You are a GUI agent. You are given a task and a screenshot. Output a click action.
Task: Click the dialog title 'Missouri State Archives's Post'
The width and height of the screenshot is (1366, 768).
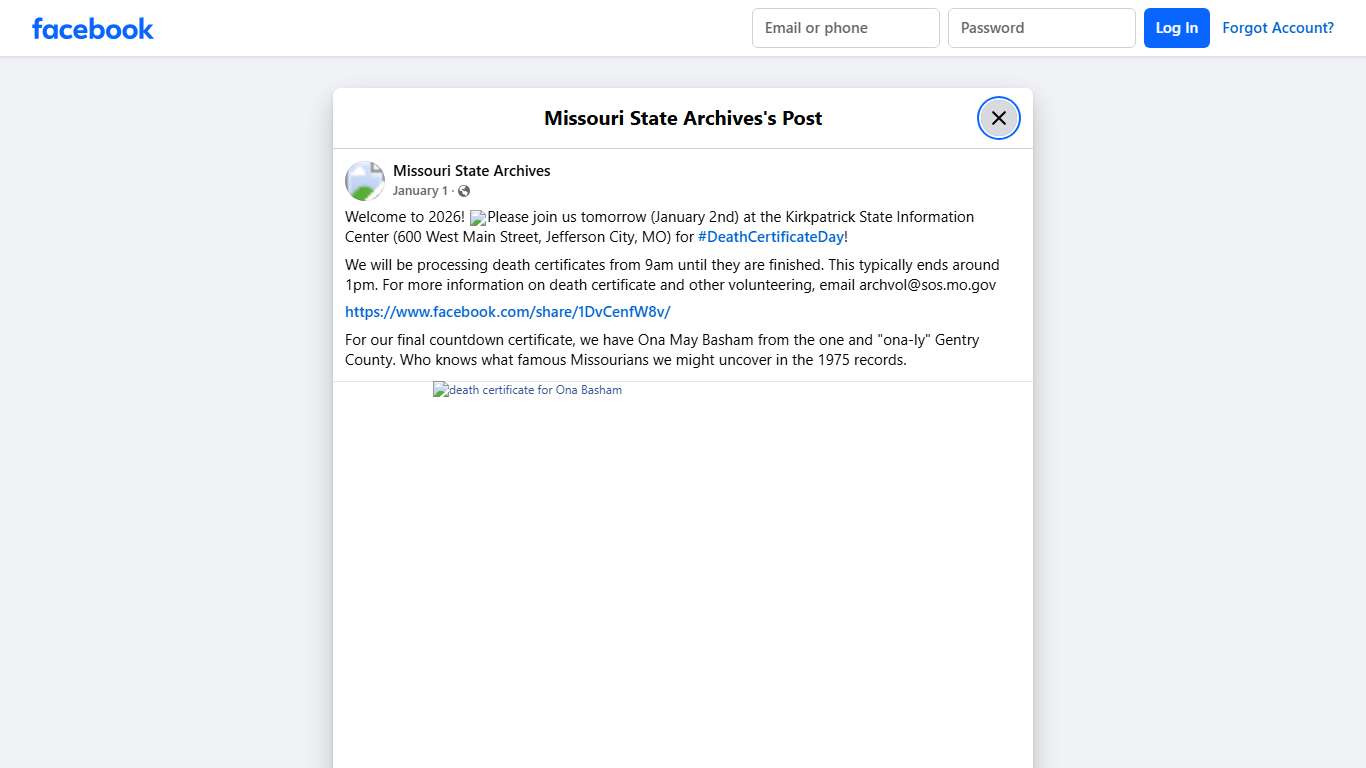(x=683, y=118)
